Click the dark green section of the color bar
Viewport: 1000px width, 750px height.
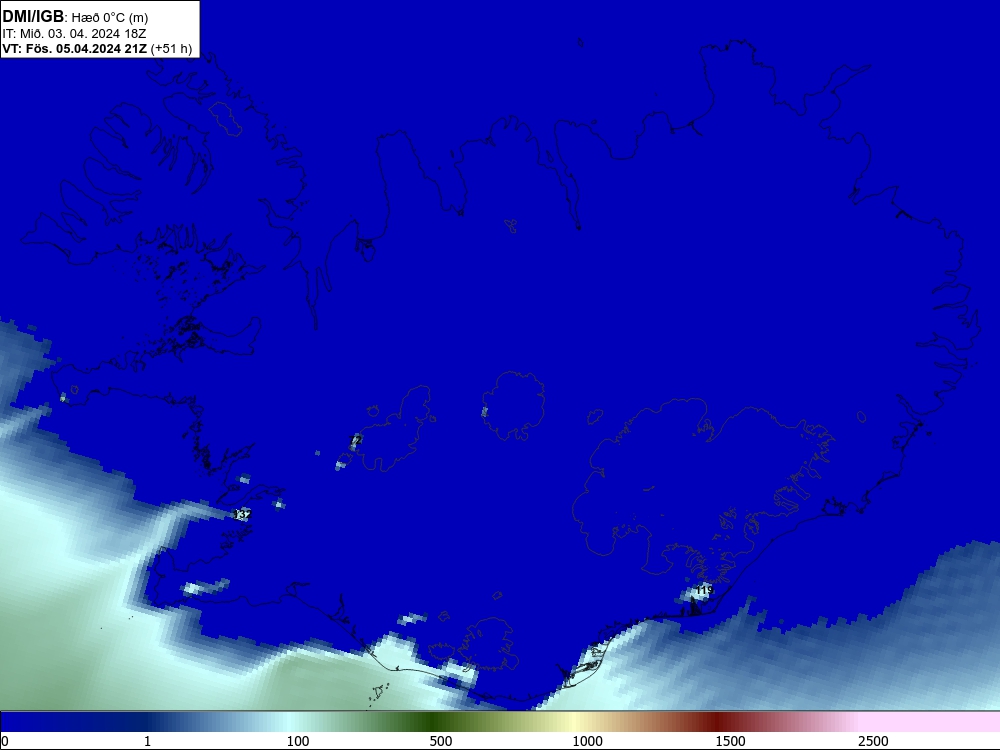point(435,722)
